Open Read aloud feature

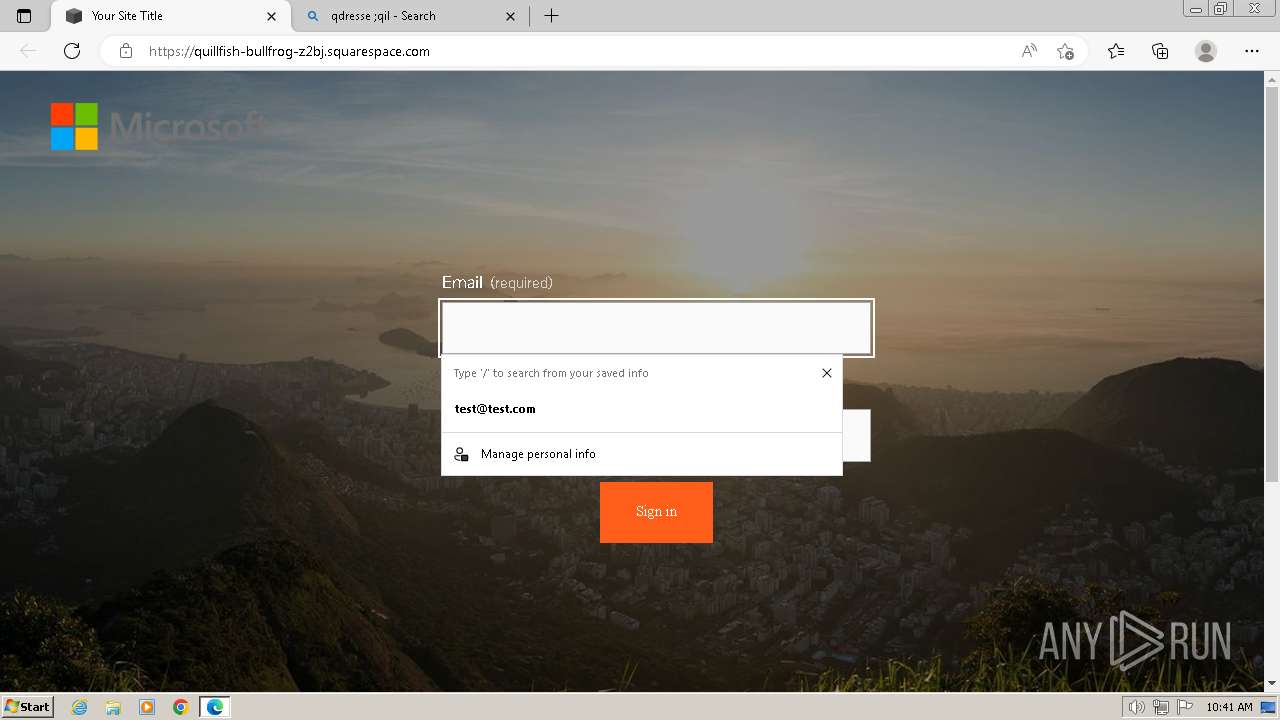pyautogui.click(x=1029, y=51)
